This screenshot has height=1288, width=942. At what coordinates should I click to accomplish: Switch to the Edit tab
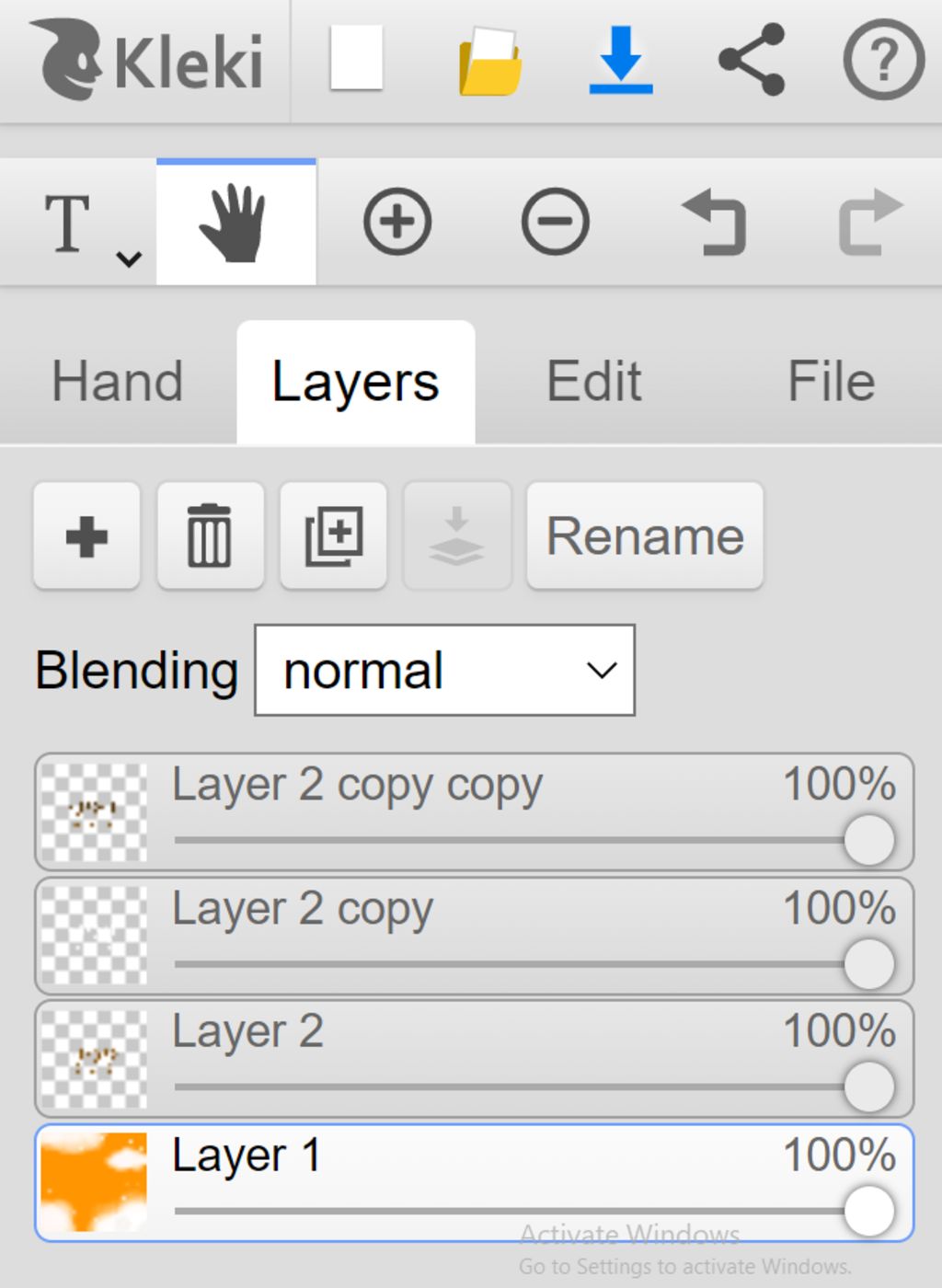[x=593, y=382]
